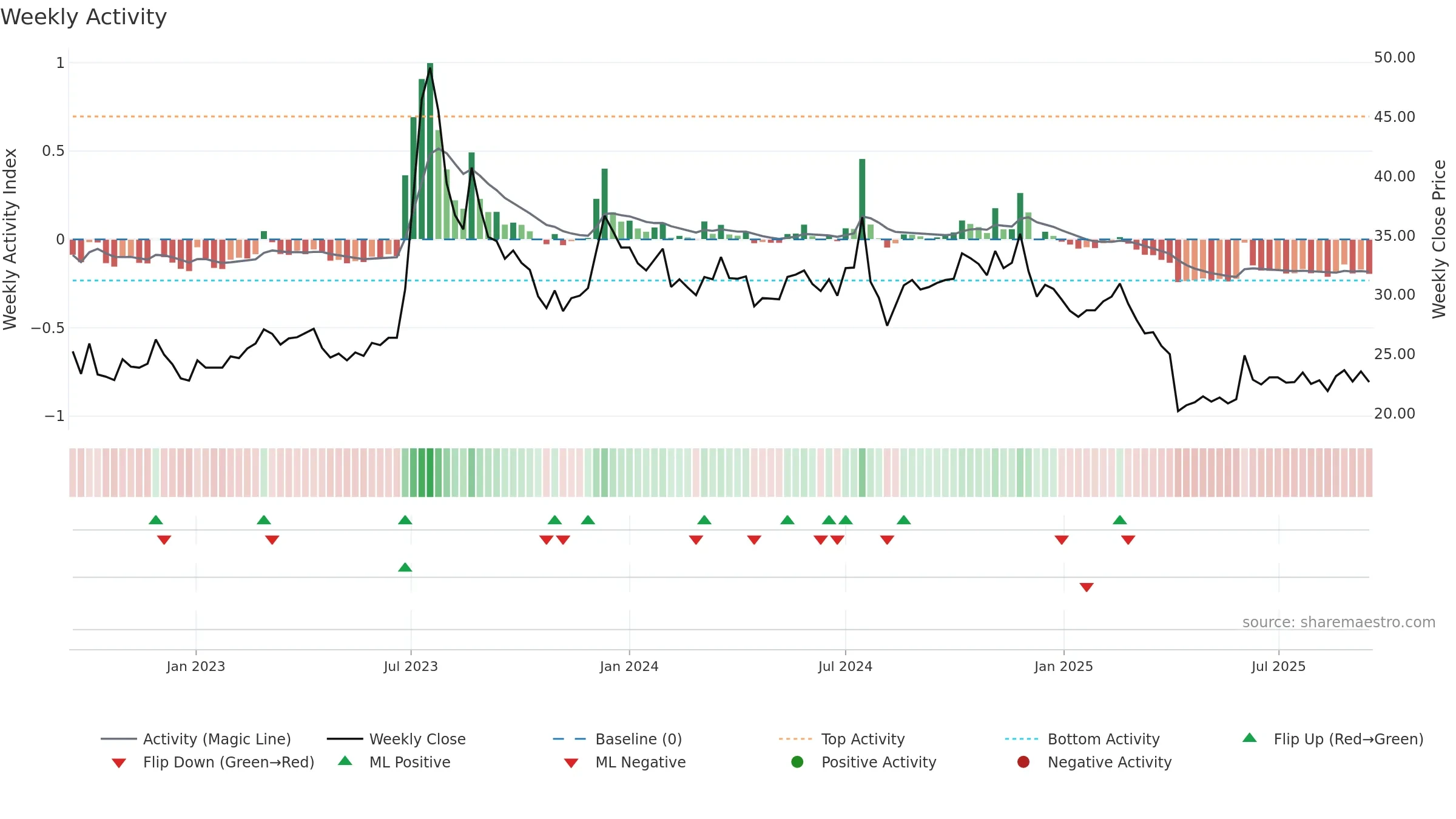The height and width of the screenshot is (819, 1456).
Task: Click the ML Positive marker near Jul 2023
Action: pos(405,567)
